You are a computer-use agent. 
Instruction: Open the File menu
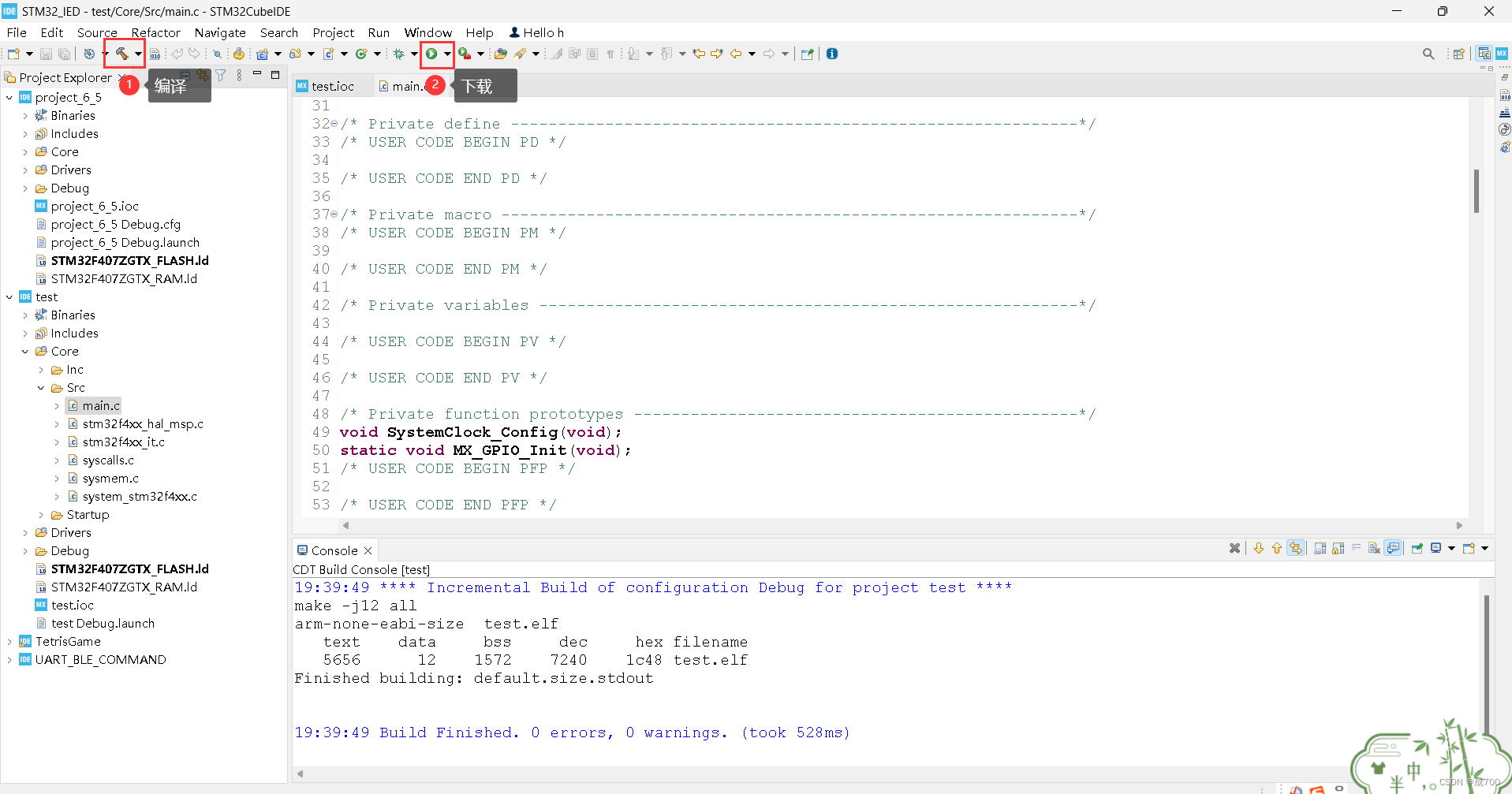point(17,32)
